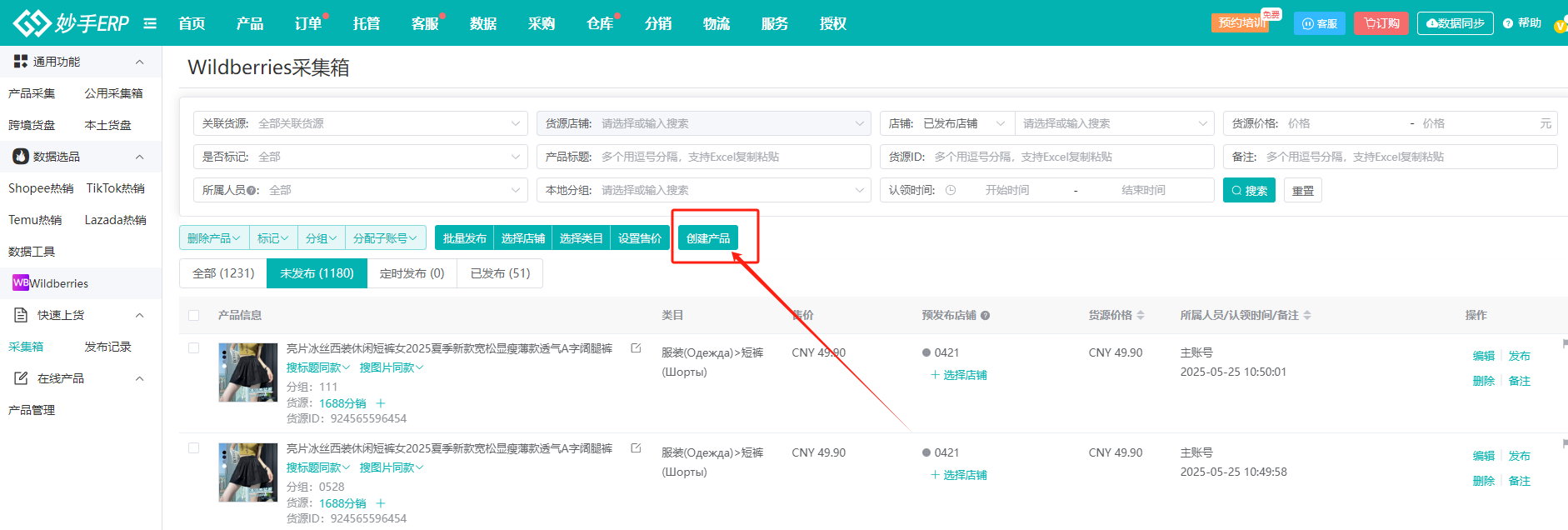Click the 批量发布 button

click(465, 238)
